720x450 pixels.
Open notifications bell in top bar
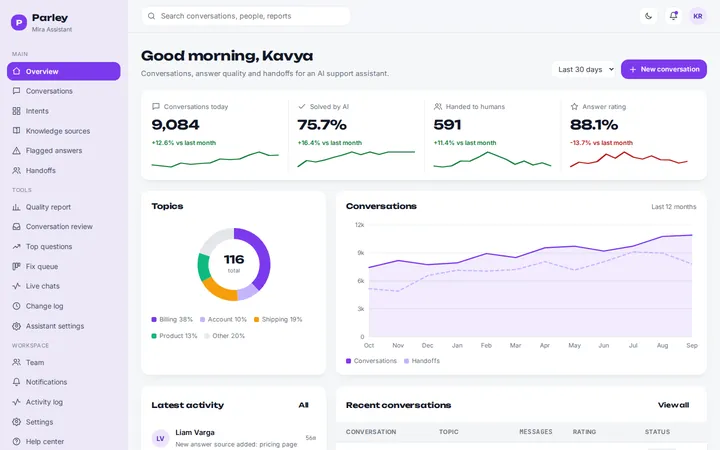point(673,16)
